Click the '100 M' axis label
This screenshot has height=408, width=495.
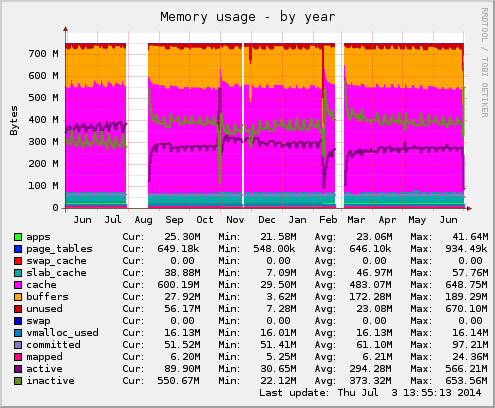(43, 186)
